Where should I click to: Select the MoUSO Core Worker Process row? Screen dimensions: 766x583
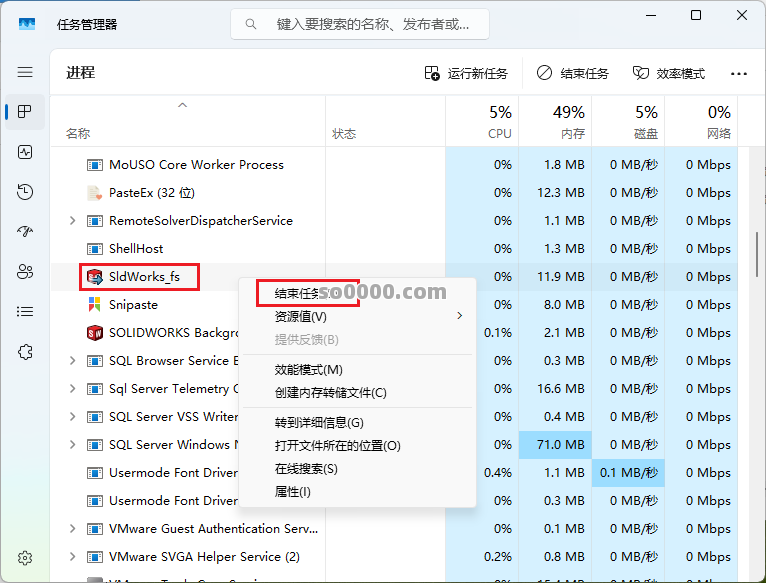coord(394,165)
